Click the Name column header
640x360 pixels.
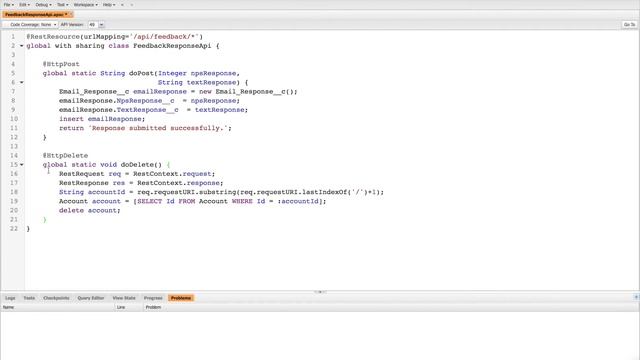(57, 307)
